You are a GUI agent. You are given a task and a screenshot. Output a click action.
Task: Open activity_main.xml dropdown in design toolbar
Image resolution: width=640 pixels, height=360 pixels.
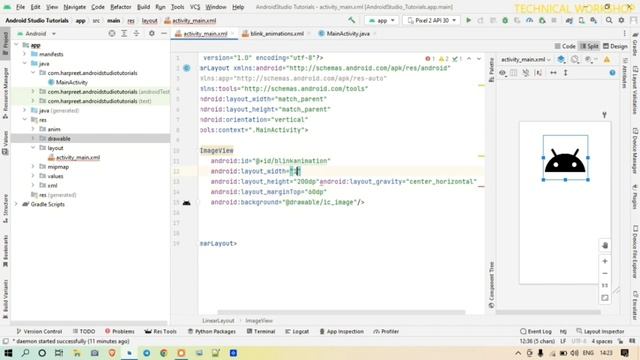(526, 60)
